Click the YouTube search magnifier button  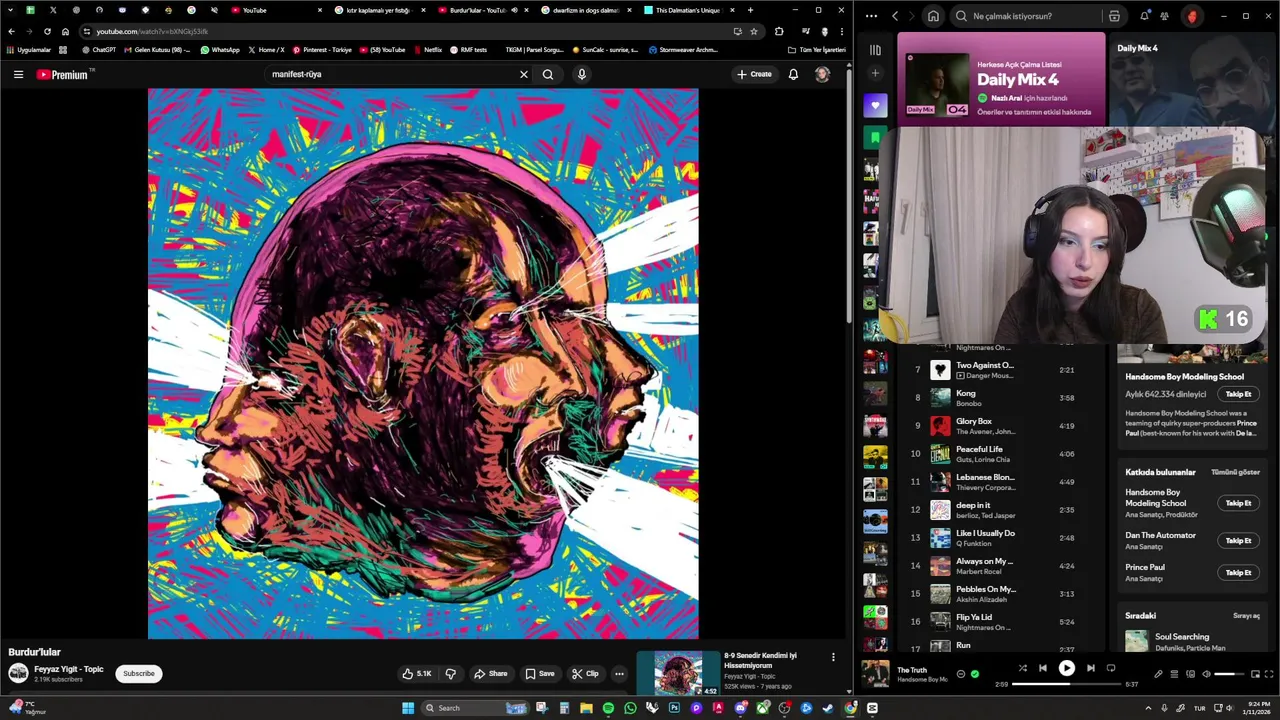548,74
